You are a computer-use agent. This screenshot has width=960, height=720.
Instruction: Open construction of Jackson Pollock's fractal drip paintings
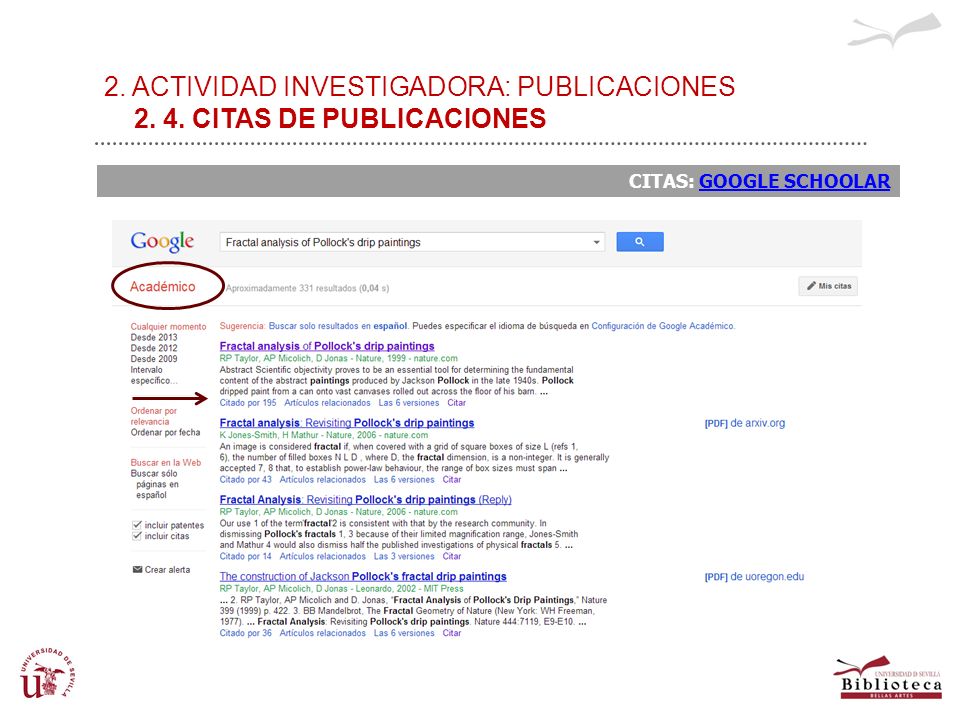(363, 576)
